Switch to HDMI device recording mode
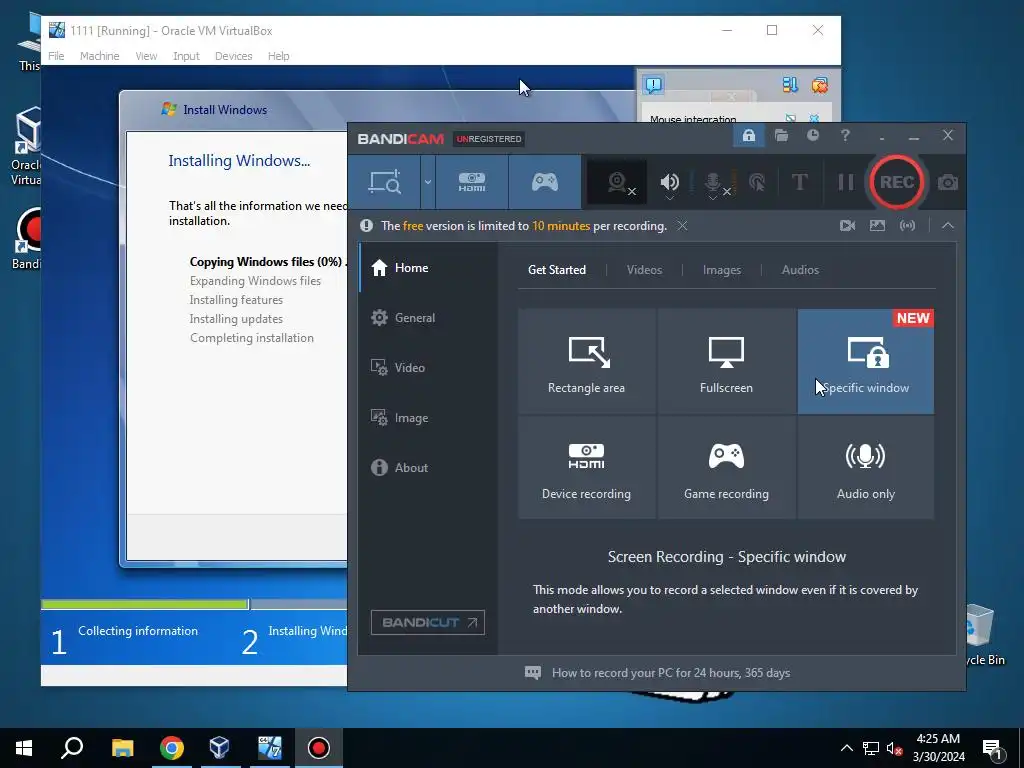1024x768 pixels. point(472,182)
